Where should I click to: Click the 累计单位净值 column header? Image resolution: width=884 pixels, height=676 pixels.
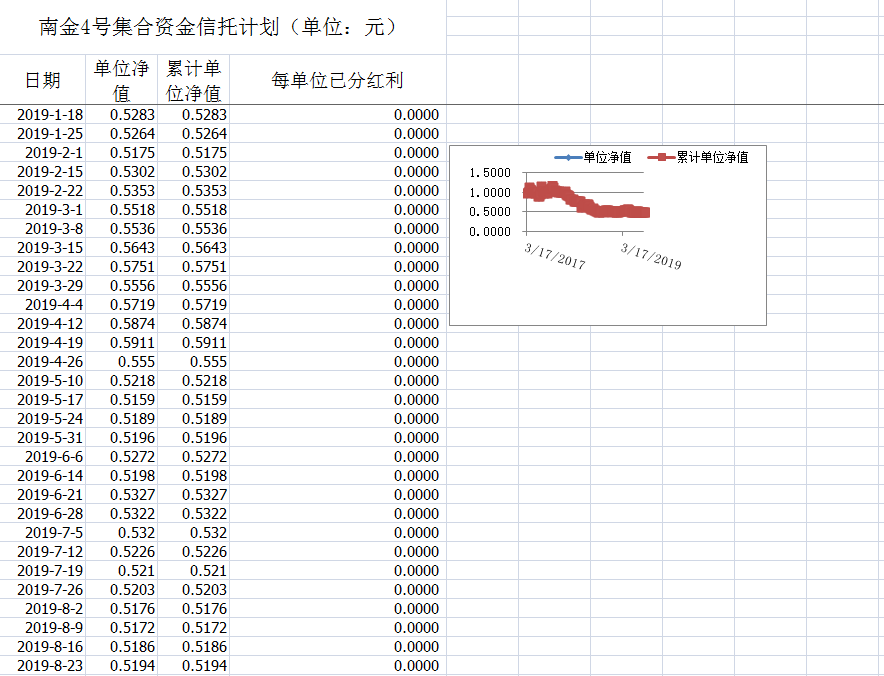193,80
